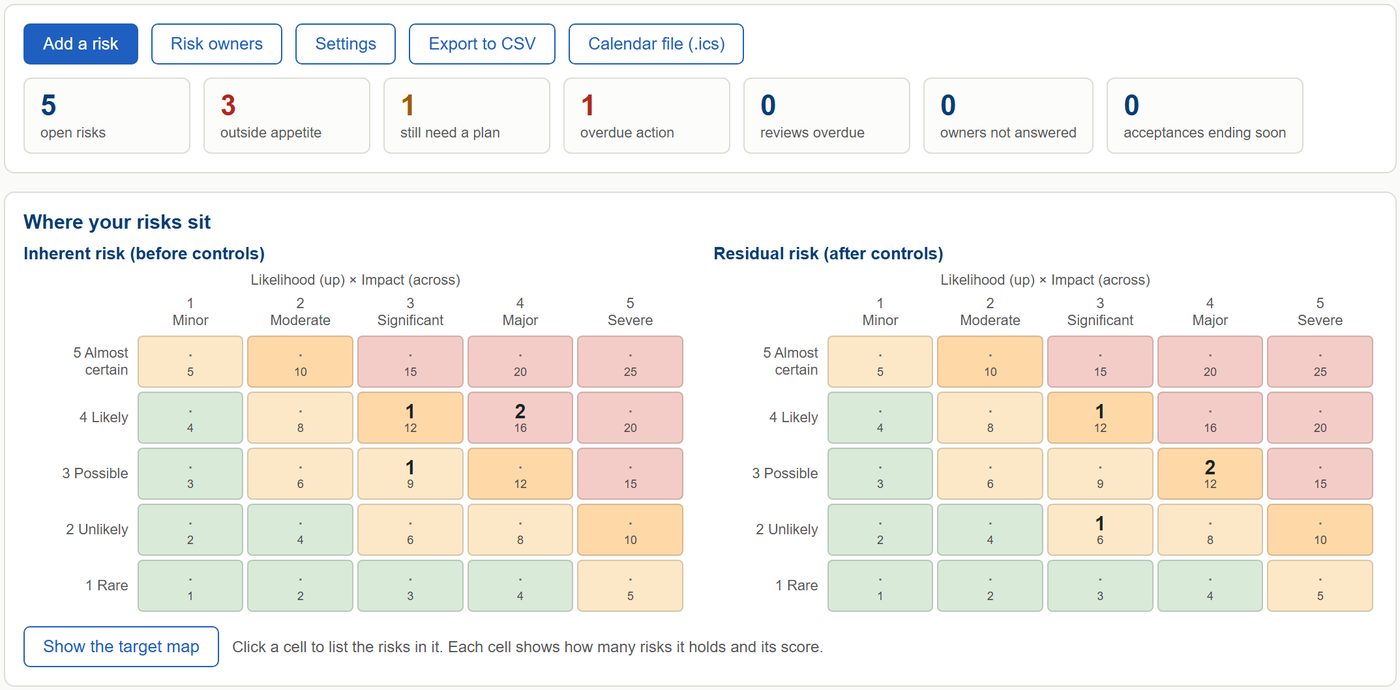Click the '3 Significant' column header in the residual matrix

tap(1100, 312)
